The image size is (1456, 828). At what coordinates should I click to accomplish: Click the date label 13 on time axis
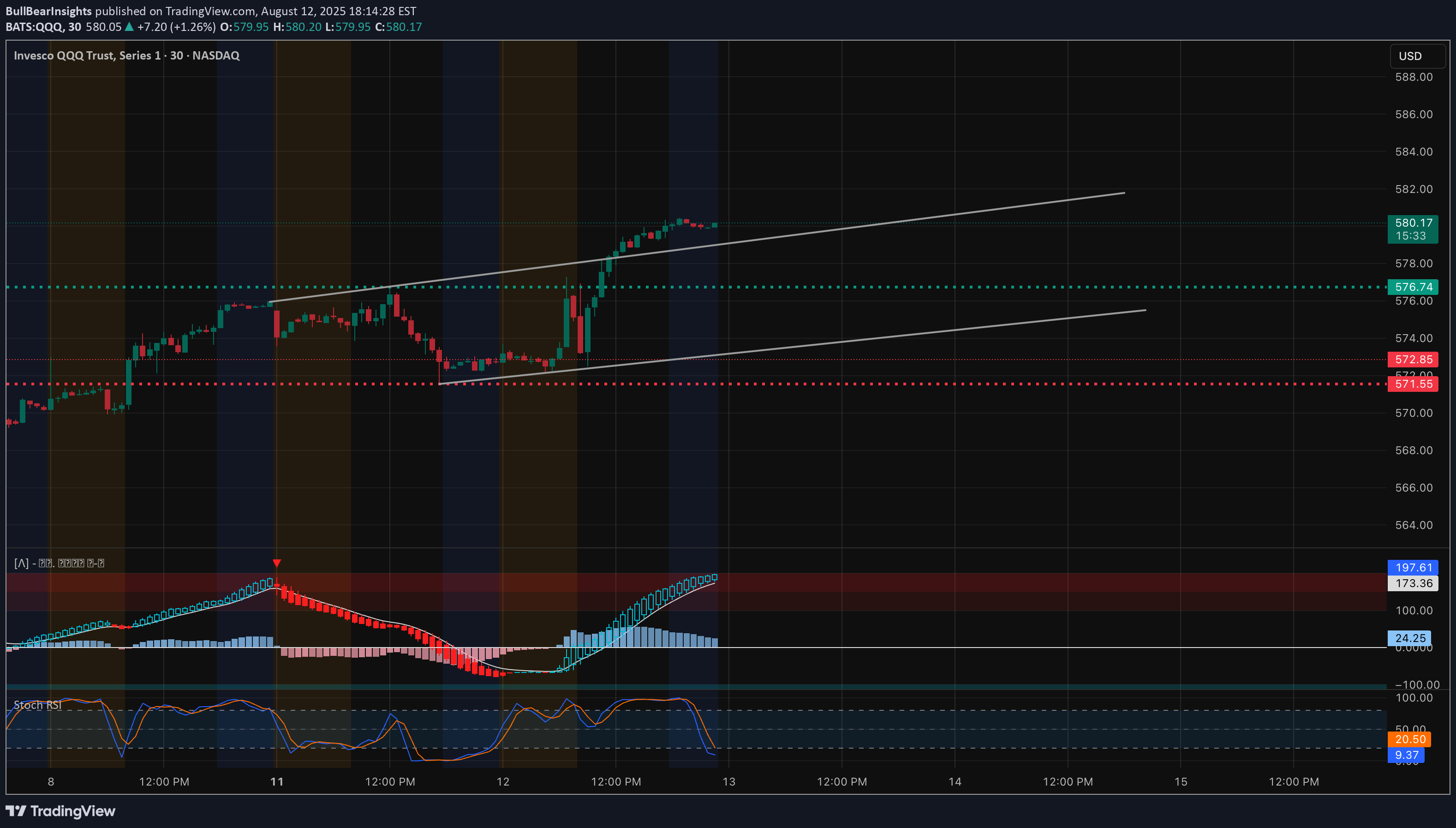pos(728,782)
